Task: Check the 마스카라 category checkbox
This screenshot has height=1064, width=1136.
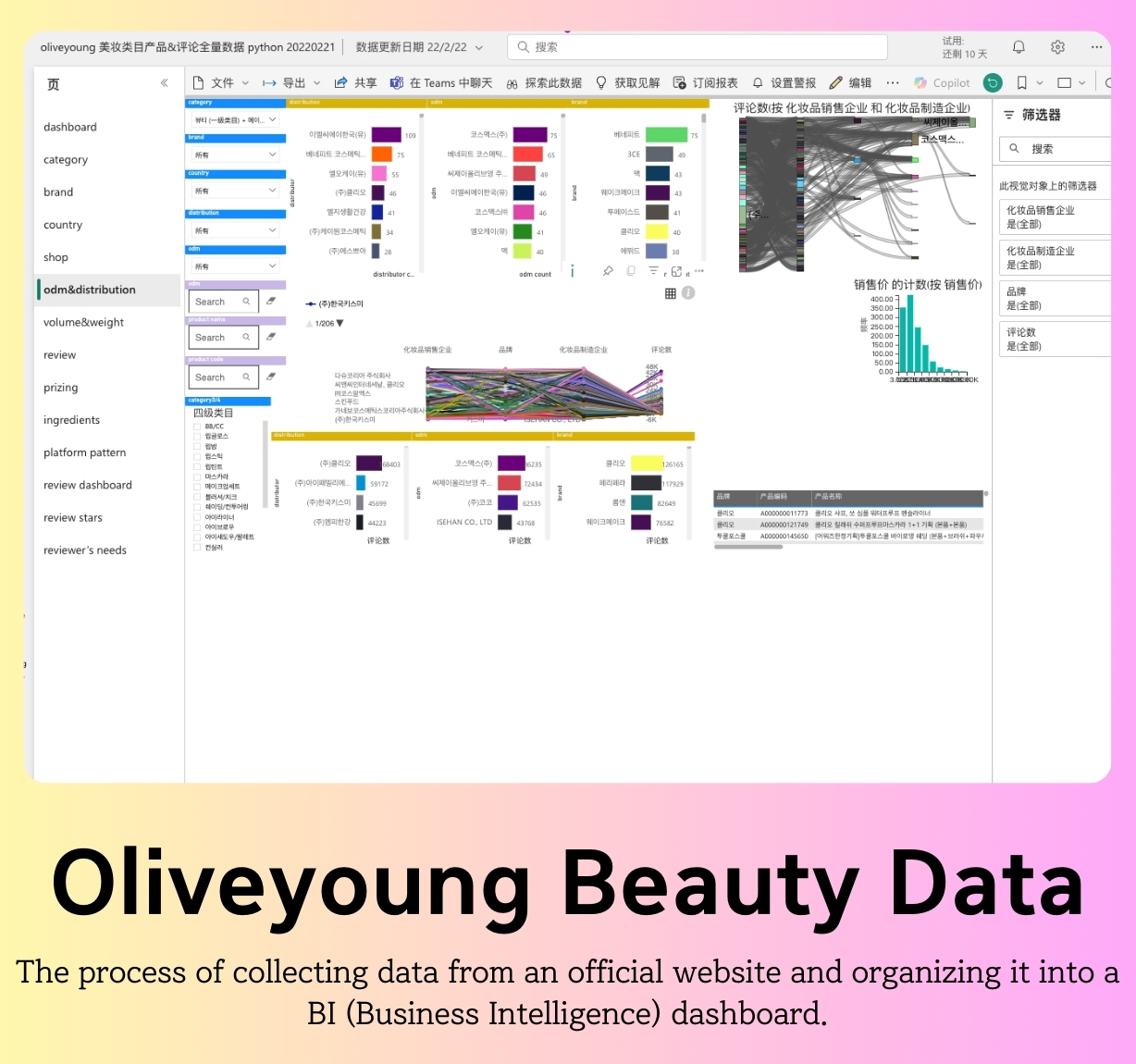Action: click(197, 477)
